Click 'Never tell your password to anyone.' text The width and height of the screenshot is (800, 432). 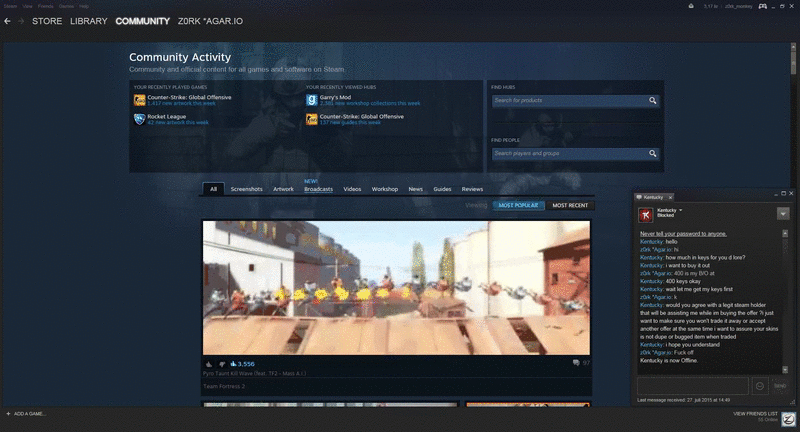[683, 234]
